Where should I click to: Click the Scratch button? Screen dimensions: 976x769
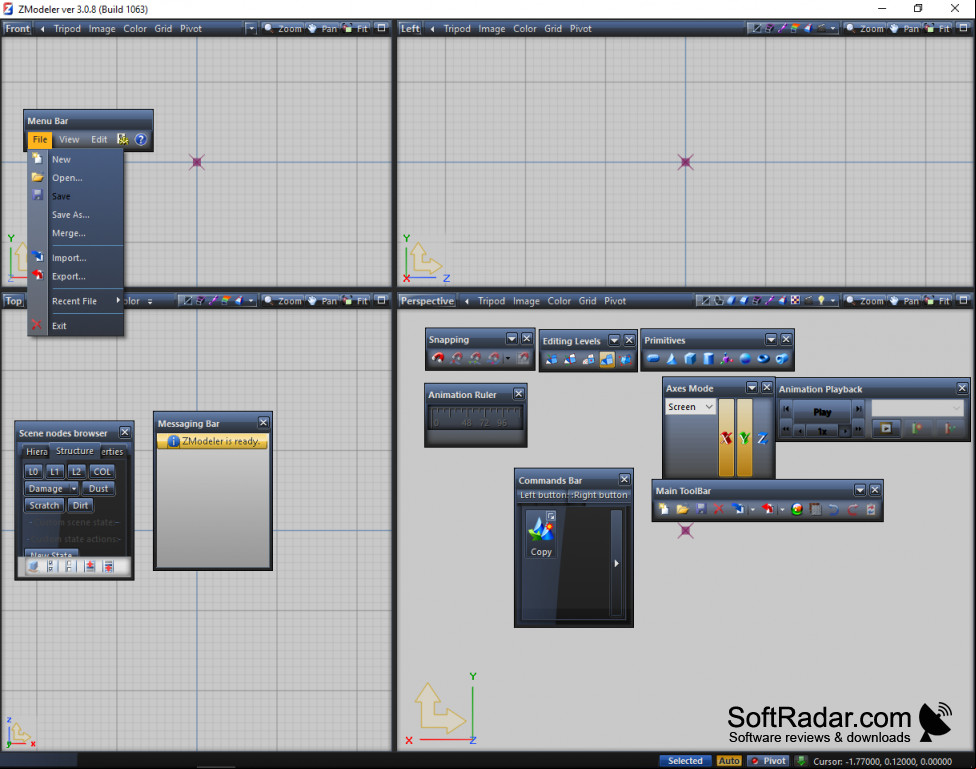[44, 505]
